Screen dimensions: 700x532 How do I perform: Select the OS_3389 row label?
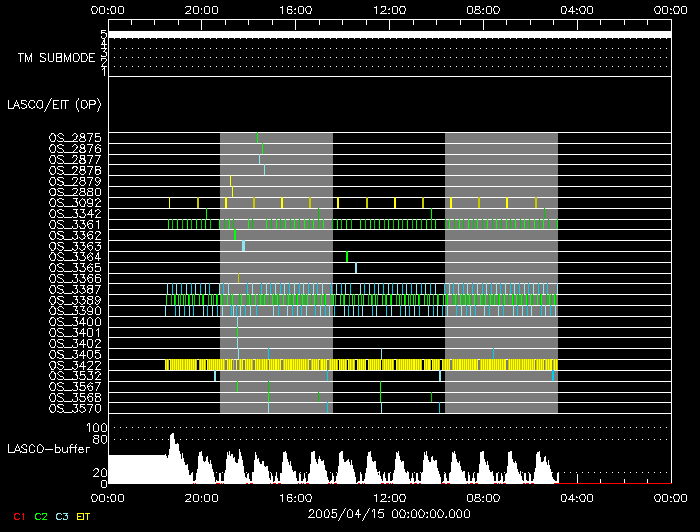coord(75,300)
